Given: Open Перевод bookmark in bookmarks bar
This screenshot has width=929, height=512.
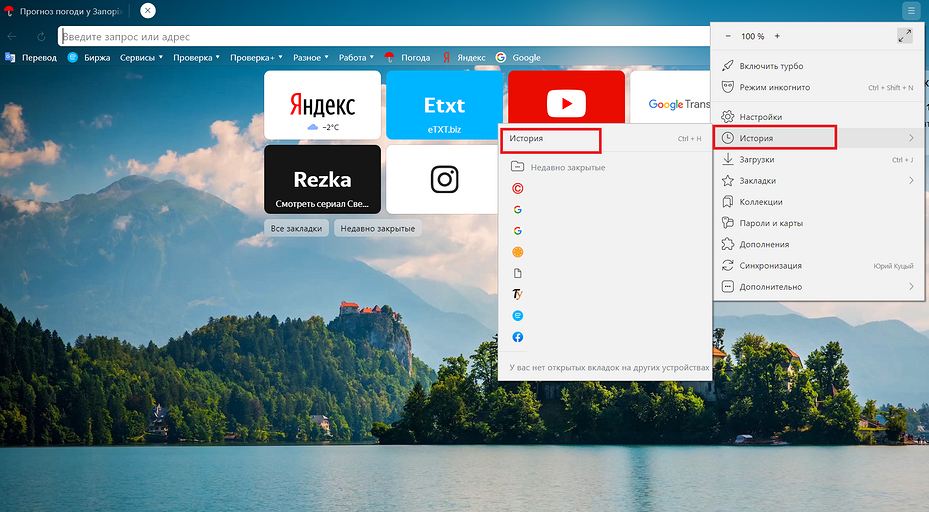Looking at the screenshot, I should [31, 57].
